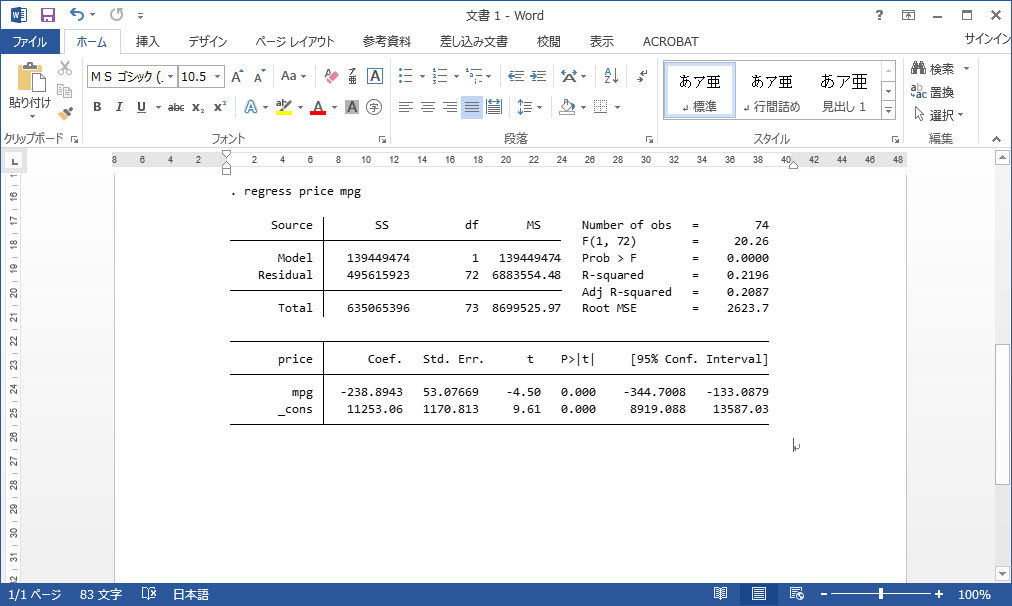Apply the 標準 style

click(700, 90)
